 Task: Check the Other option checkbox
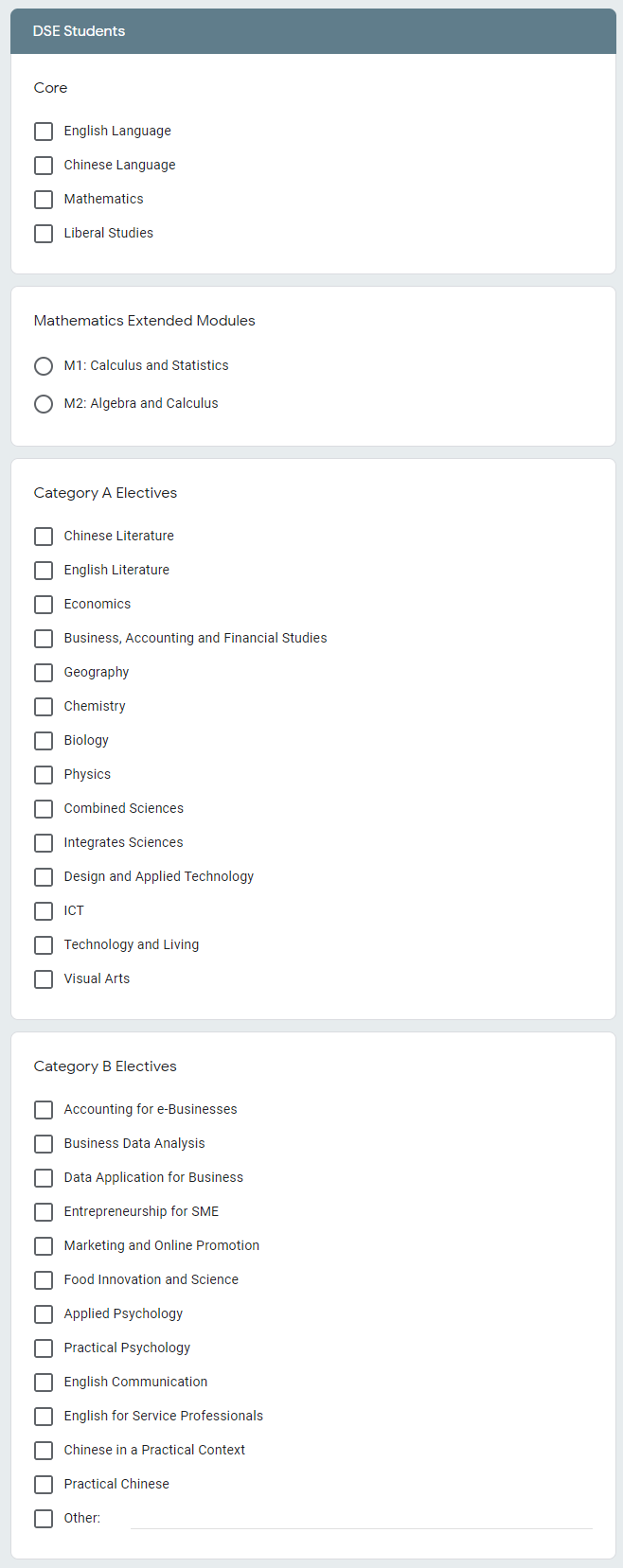tap(44, 1519)
